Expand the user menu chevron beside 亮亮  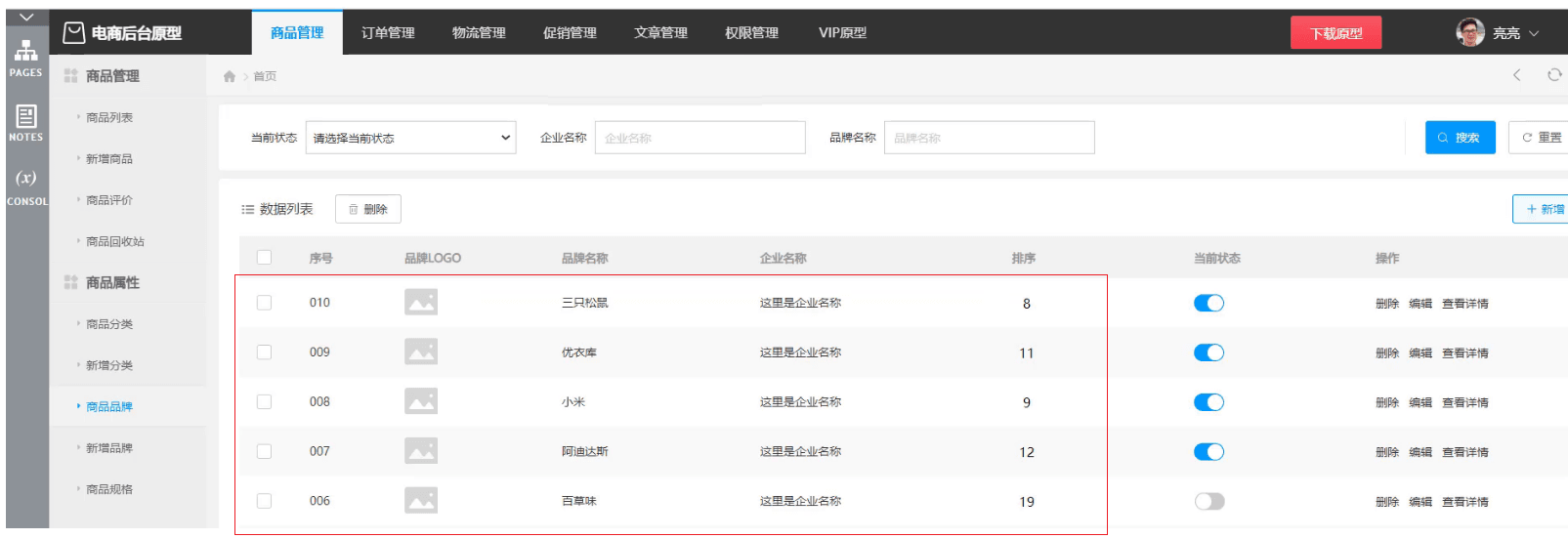pos(1534,33)
